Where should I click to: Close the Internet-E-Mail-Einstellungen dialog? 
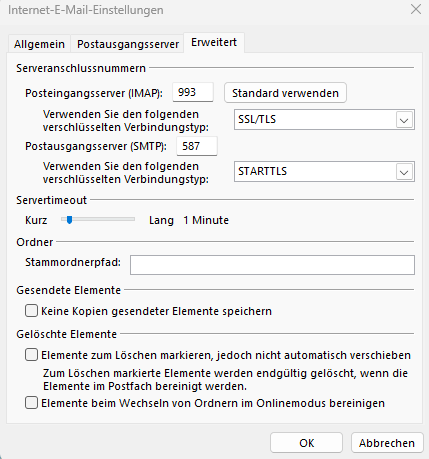pyautogui.click(x=416, y=9)
